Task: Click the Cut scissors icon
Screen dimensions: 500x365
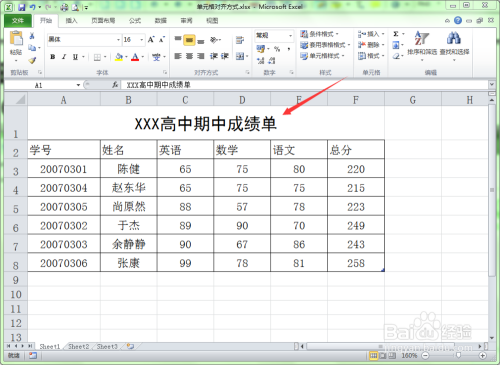Action: click(x=32, y=36)
